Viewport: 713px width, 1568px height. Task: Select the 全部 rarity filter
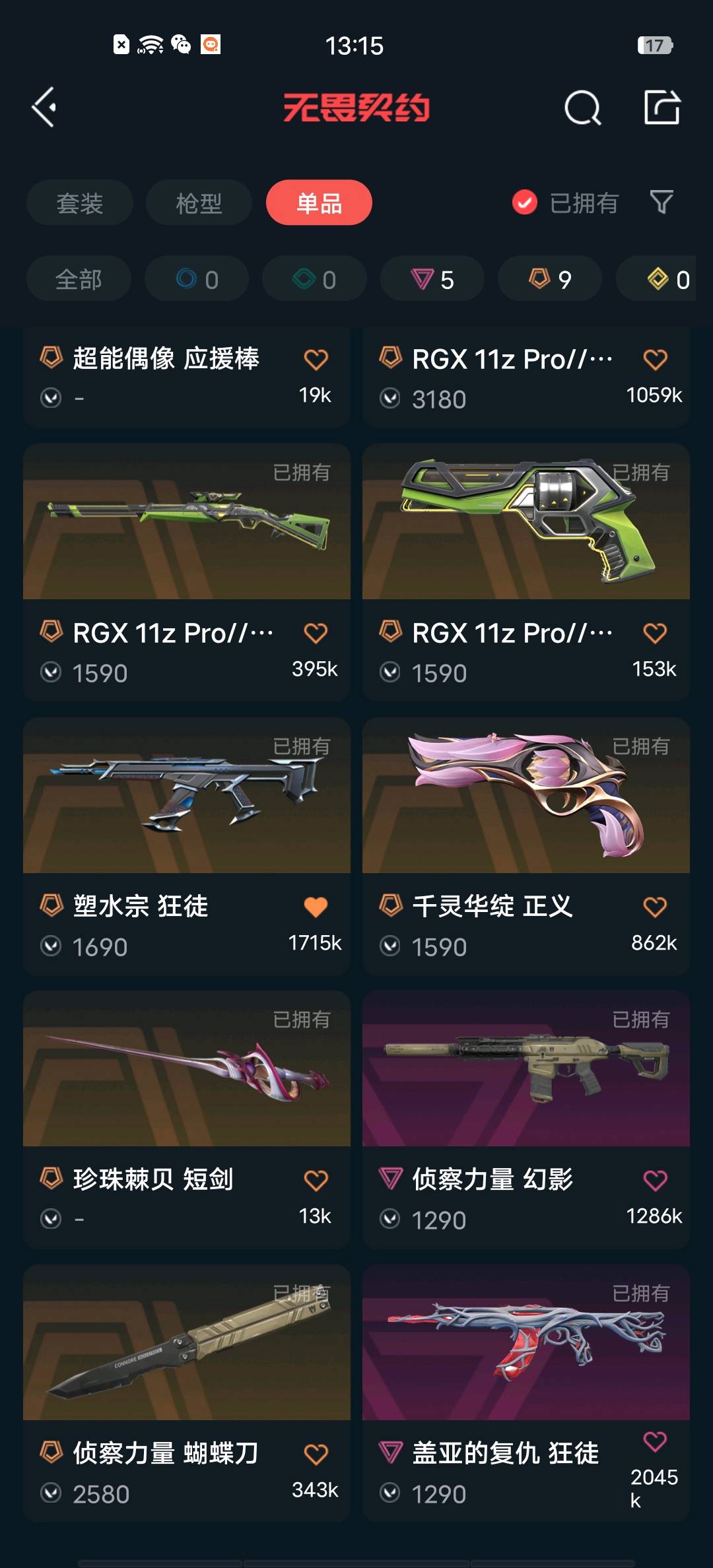tap(79, 279)
